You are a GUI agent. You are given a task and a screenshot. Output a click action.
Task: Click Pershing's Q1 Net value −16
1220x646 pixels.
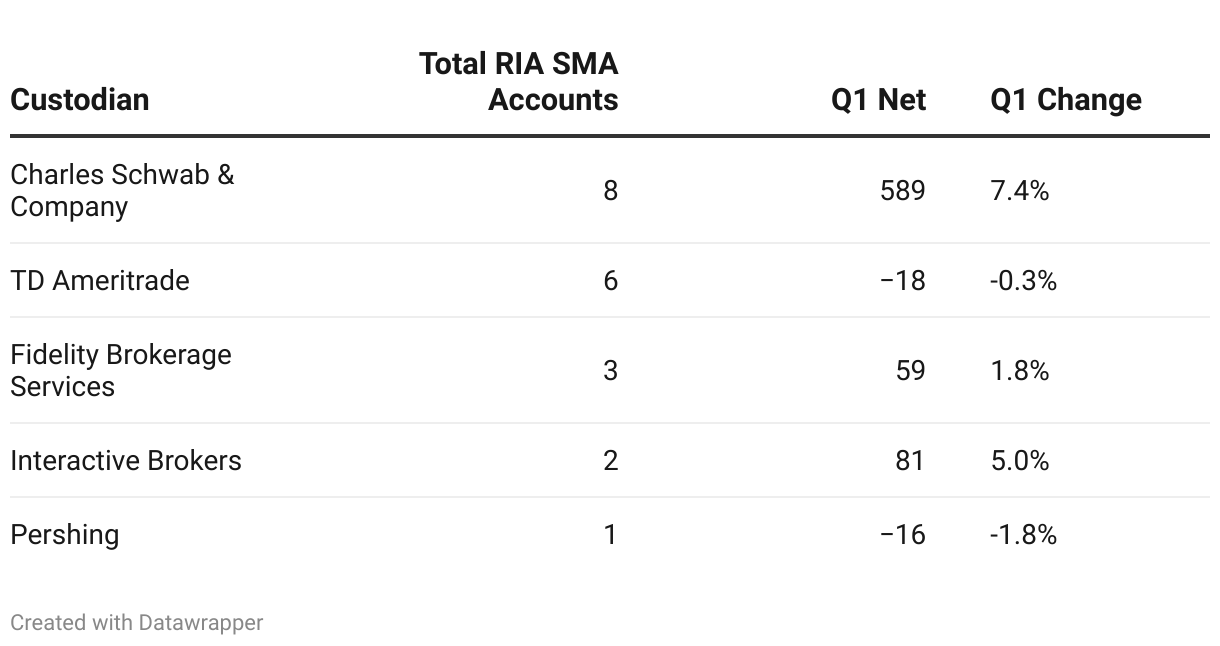click(902, 535)
